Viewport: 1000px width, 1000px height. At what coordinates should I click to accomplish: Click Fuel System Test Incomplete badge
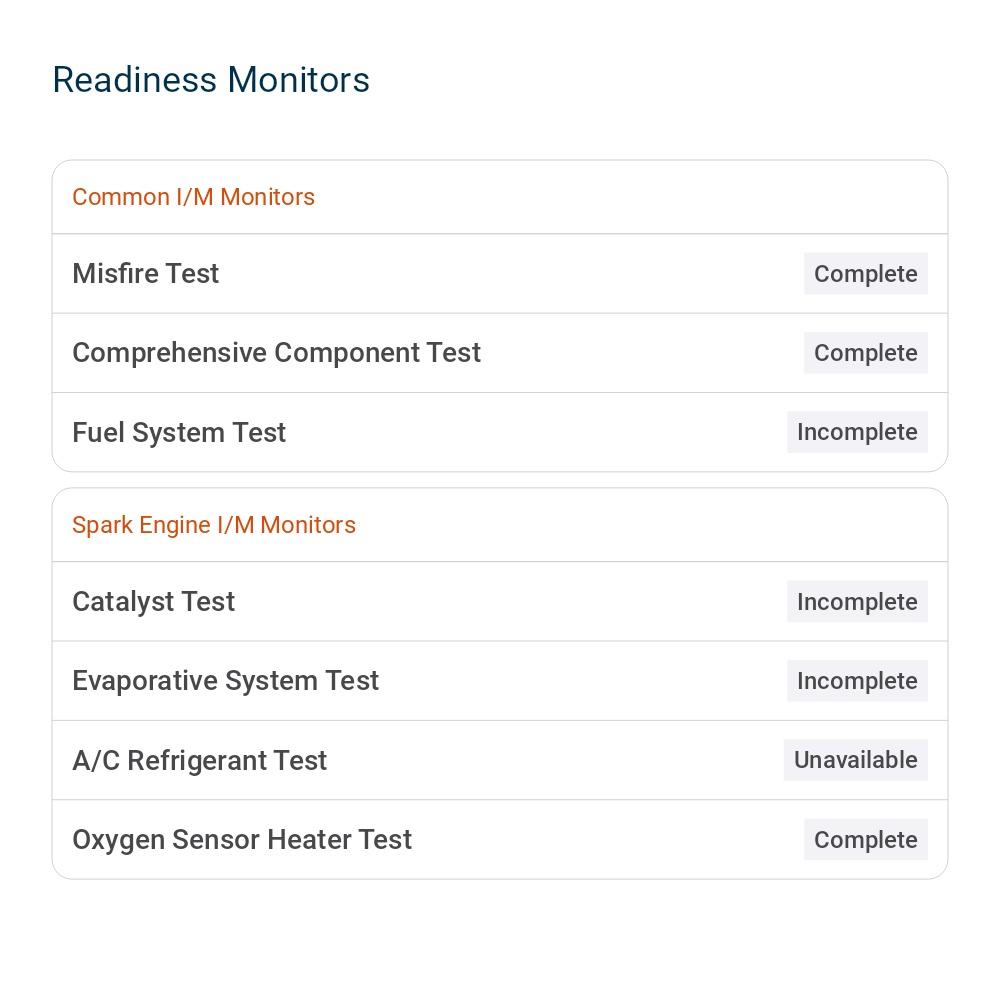(x=857, y=432)
